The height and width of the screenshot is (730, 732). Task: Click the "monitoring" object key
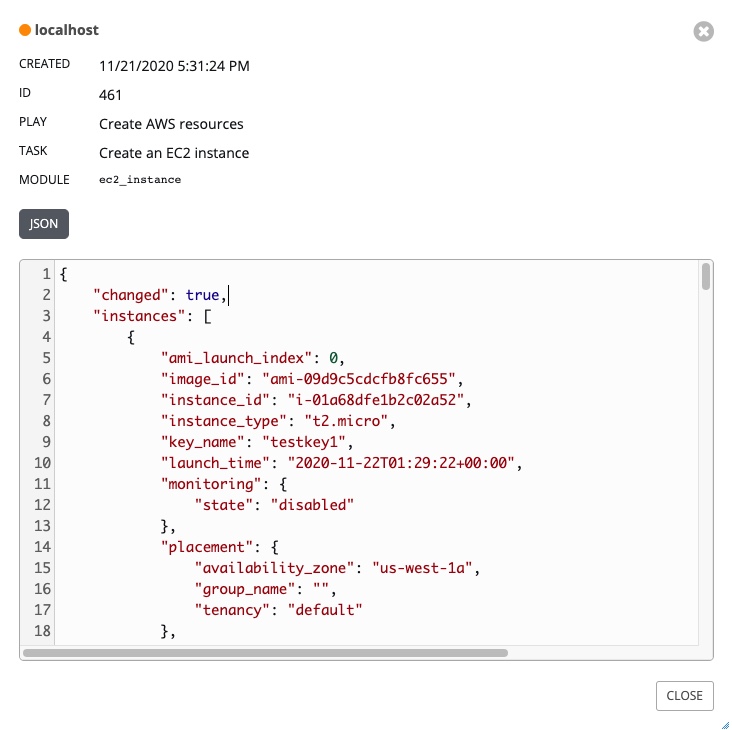tap(207, 484)
